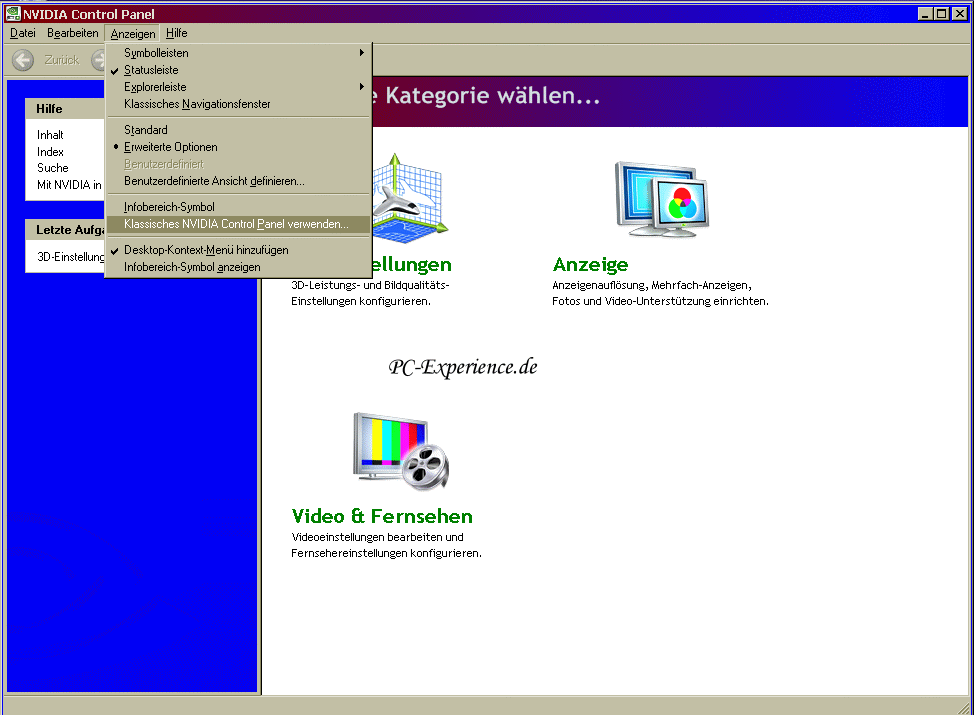
Task: Enable Infobereich-Symbol anzeigen
Action: coord(239,267)
